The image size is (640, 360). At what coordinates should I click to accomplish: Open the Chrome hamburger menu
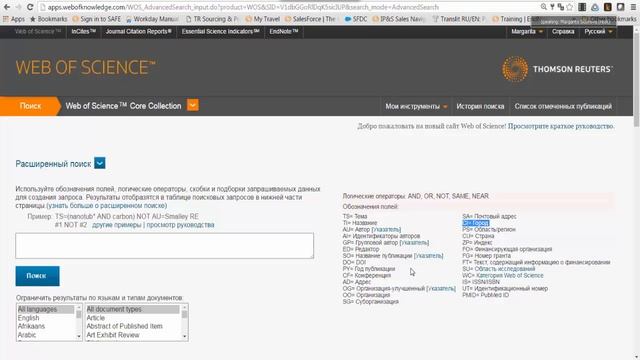633,7
